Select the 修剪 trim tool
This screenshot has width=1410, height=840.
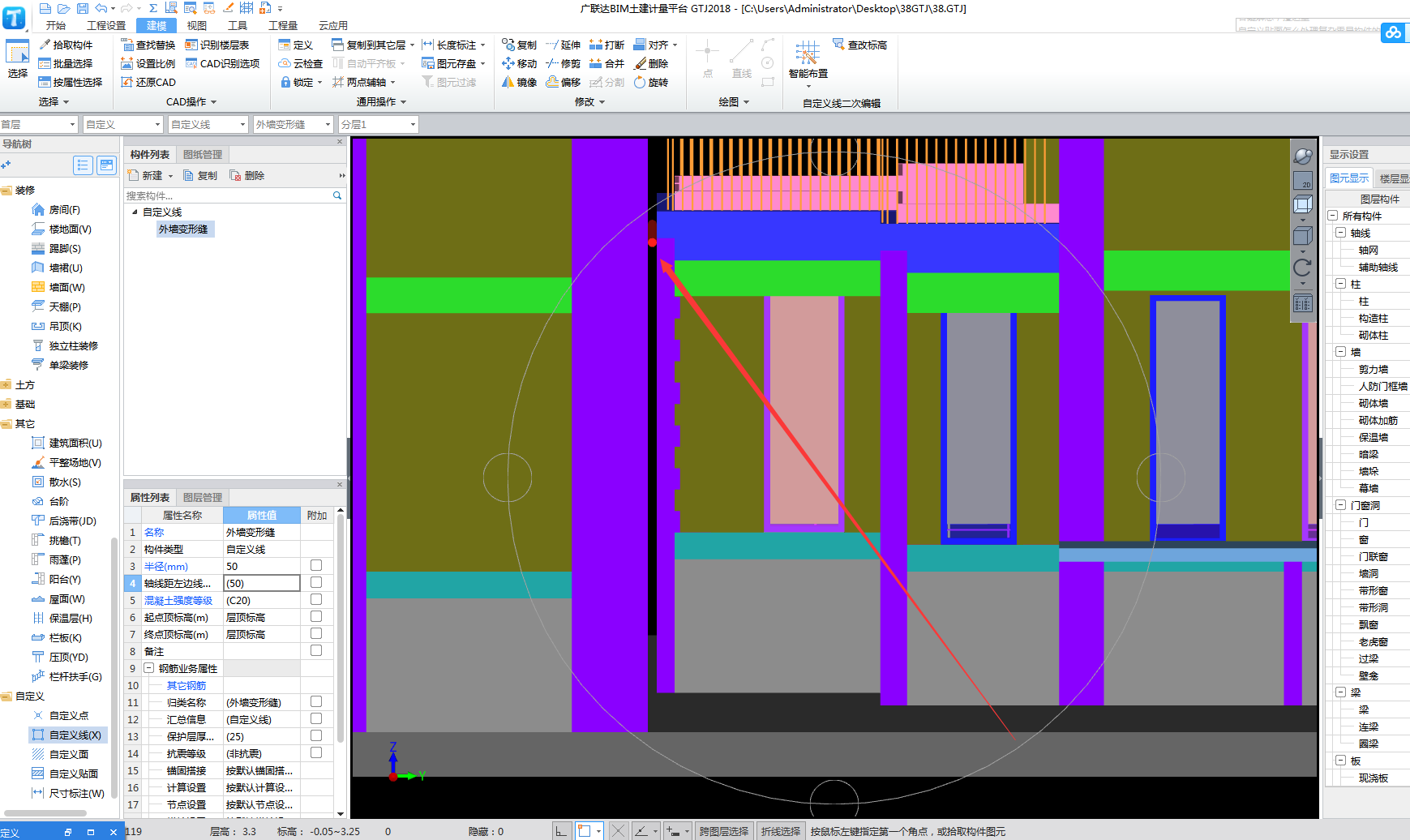[x=563, y=63]
